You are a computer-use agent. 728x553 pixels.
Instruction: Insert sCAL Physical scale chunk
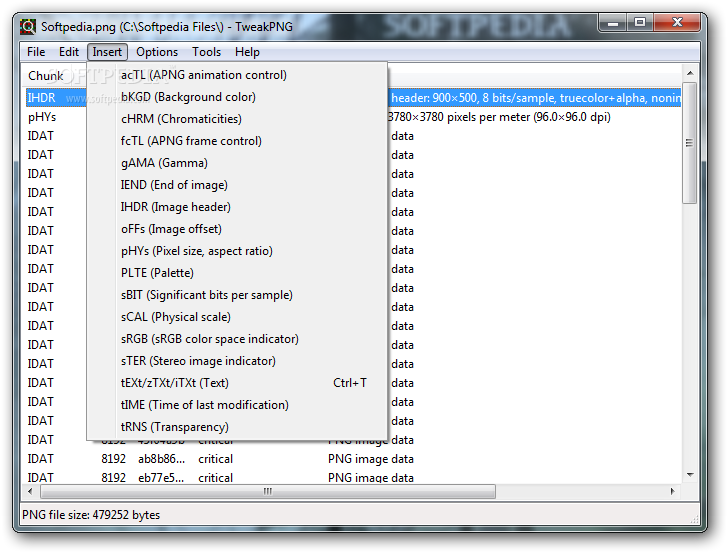click(237, 317)
